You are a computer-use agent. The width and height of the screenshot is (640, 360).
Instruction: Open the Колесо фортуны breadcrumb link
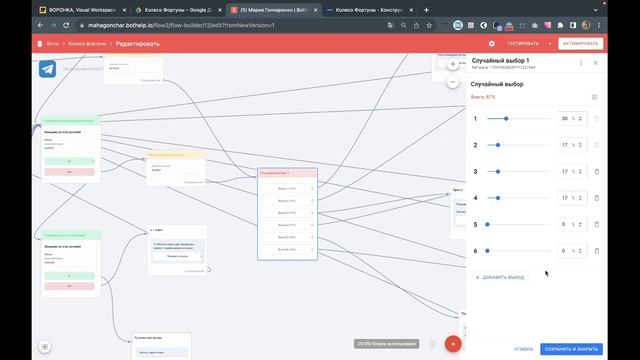click(87, 44)
